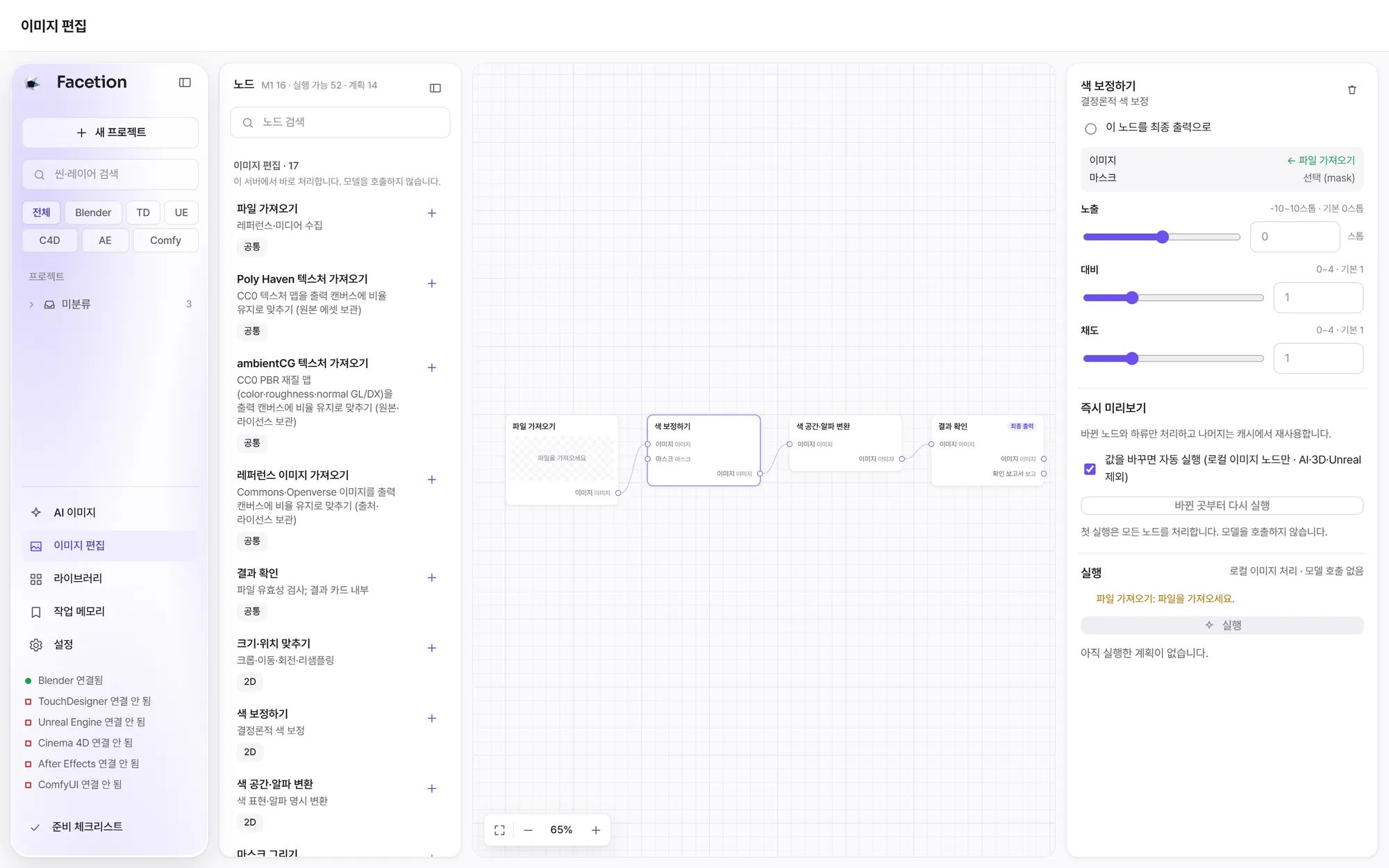Add the 결과 확인 node with its plus
Image resolution: width=1389 pixels, height=868 pixels.
[431, 578]
